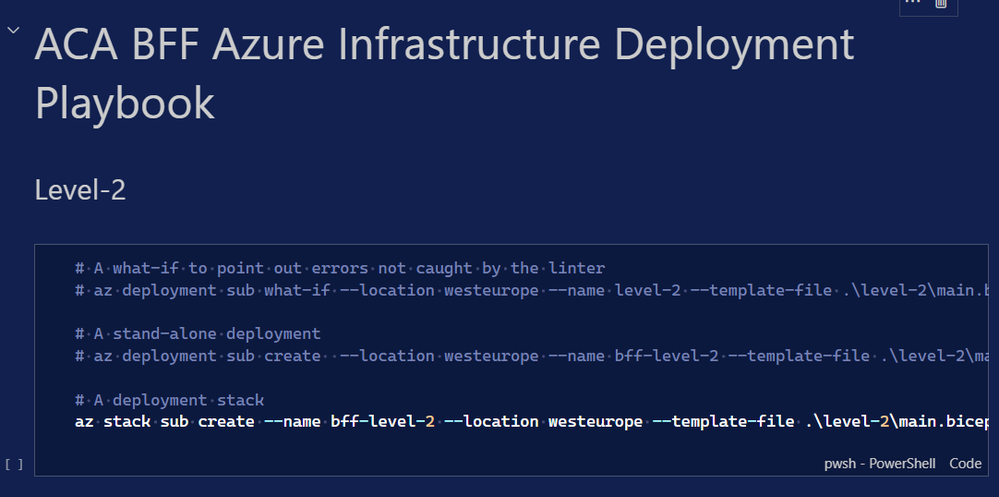Place cursor on 'az stack sub create' command line
The width and height of the screenshot is (999, 497).
531,422
